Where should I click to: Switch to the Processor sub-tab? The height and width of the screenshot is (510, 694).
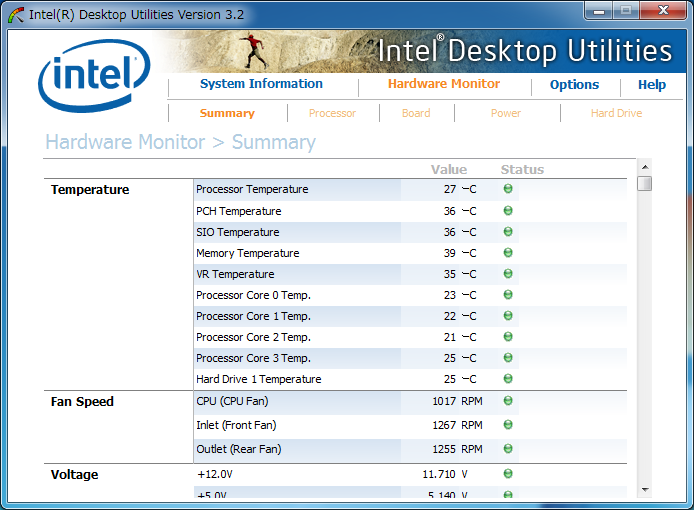pos(332,113)
